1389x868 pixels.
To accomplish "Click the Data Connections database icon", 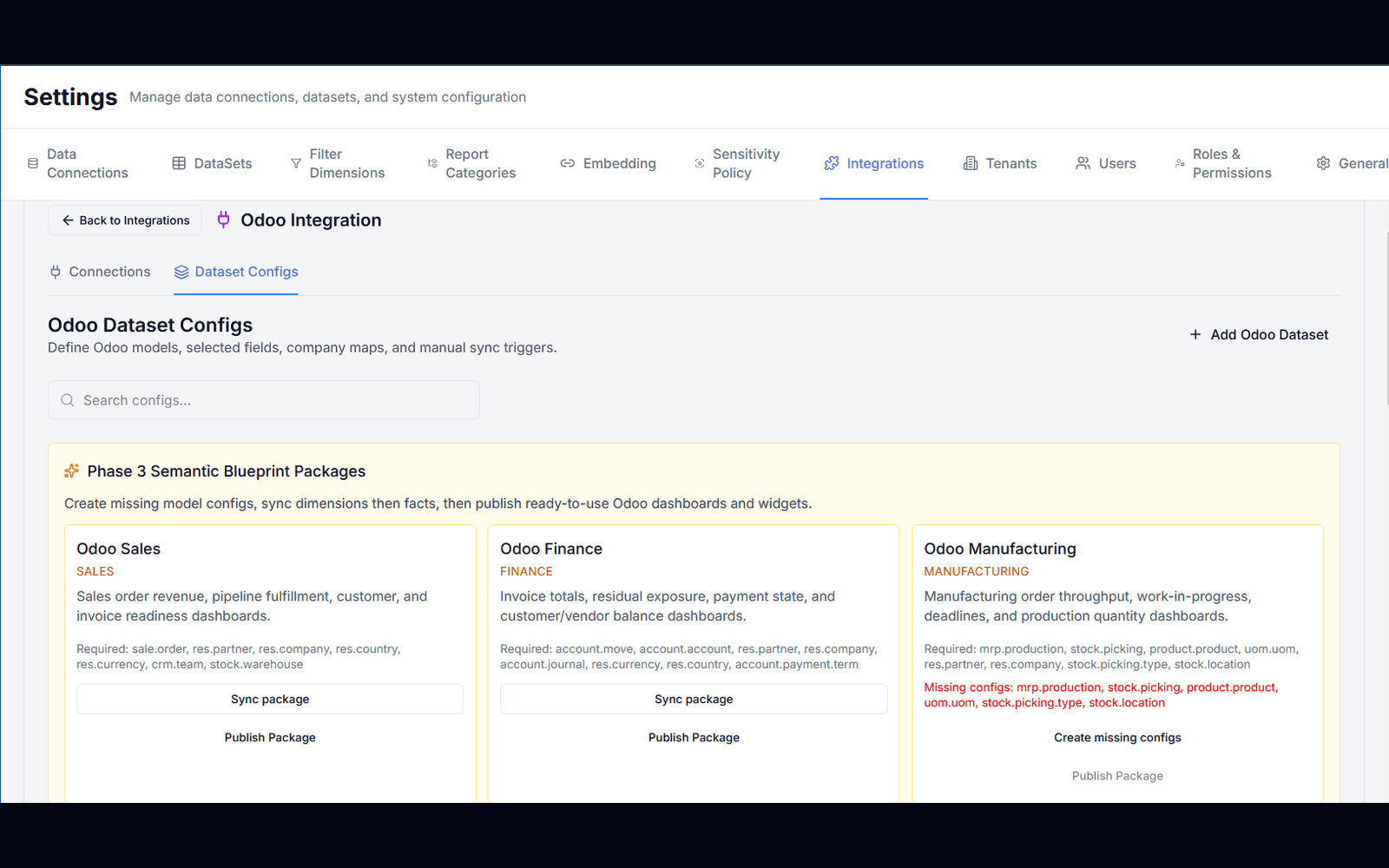I will [x=33, y=163].
